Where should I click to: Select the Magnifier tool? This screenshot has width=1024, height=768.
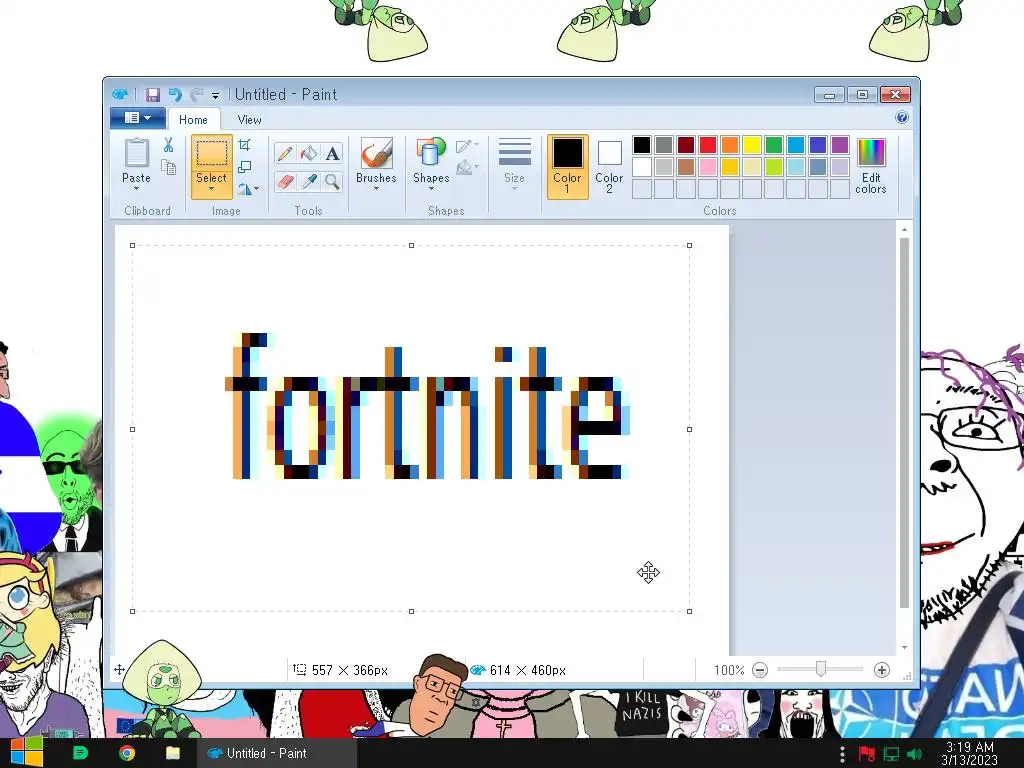pos(332,181)
